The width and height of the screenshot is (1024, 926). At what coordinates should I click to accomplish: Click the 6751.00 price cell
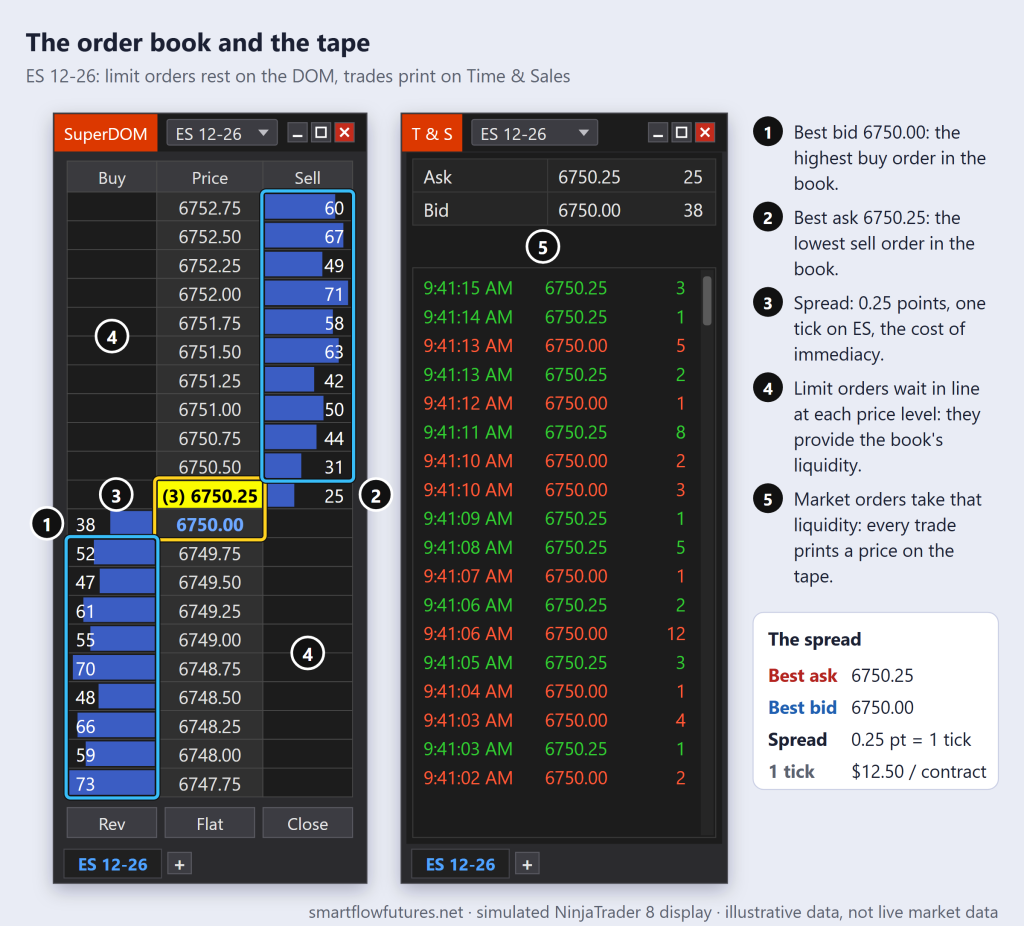[x=210, y=409]
